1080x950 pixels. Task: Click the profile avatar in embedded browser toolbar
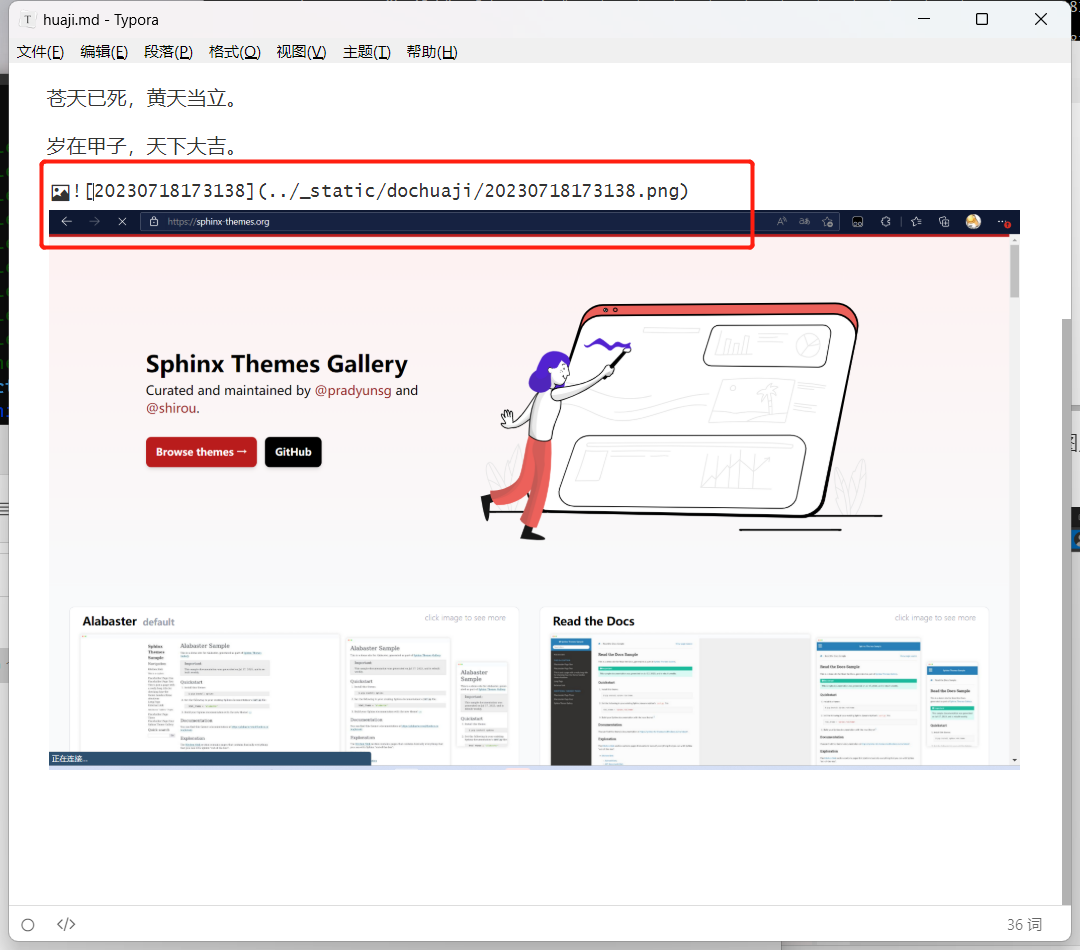973,221
